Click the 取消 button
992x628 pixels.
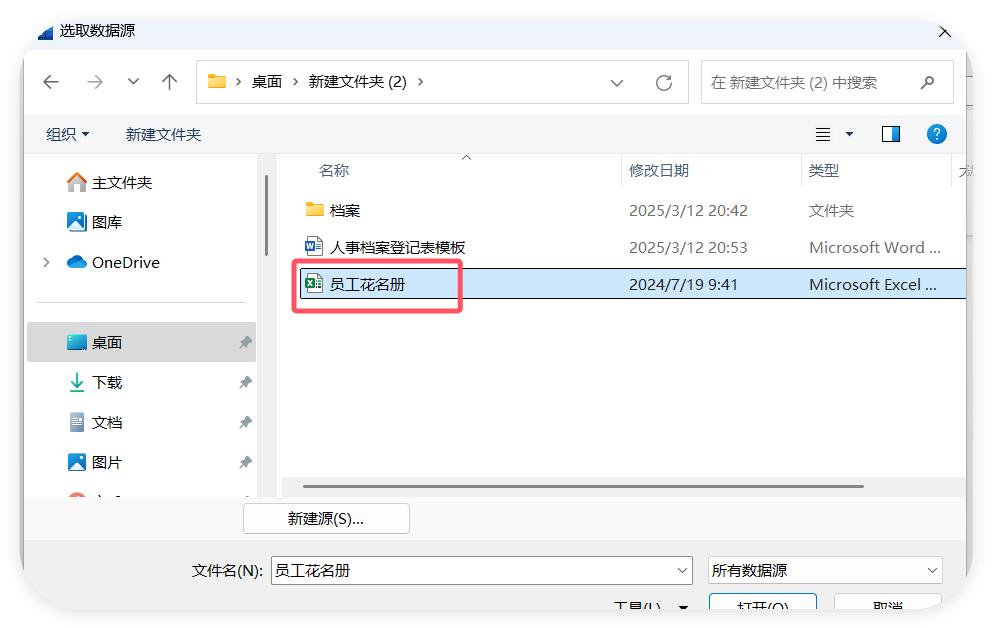tap(888, 603)
